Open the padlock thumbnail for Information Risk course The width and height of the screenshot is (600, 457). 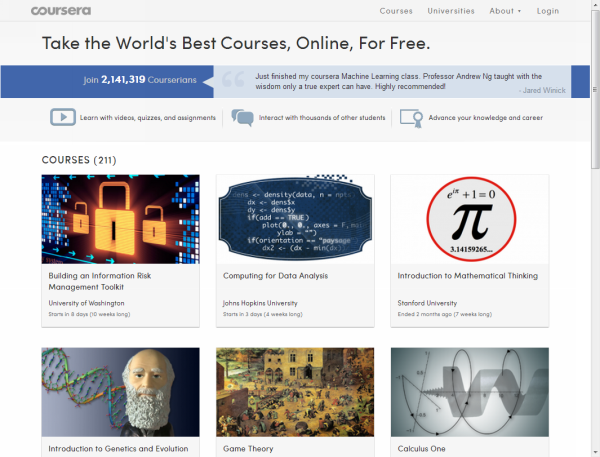(121, 219)
